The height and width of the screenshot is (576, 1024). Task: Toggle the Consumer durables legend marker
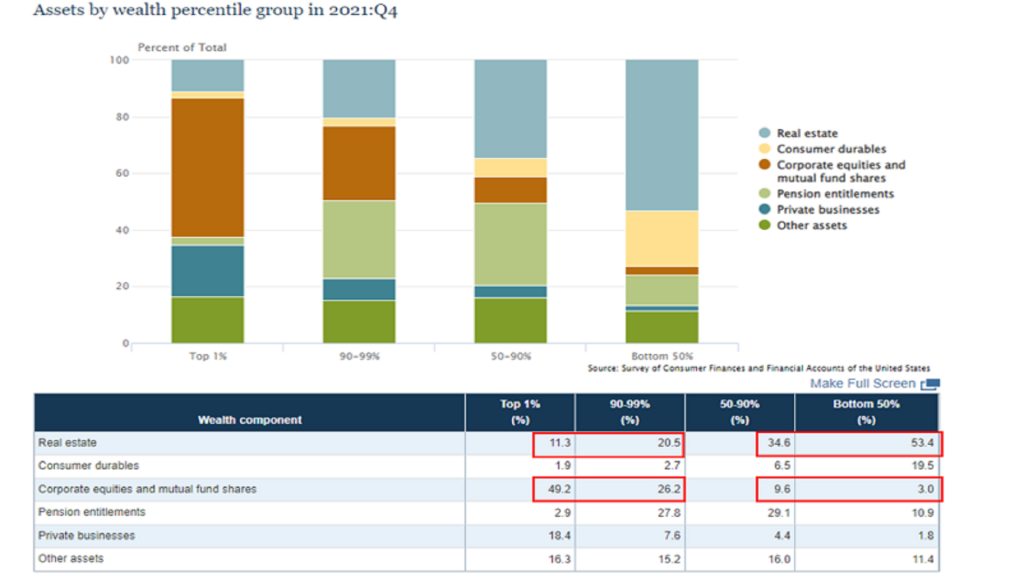(x=765, y=149)
